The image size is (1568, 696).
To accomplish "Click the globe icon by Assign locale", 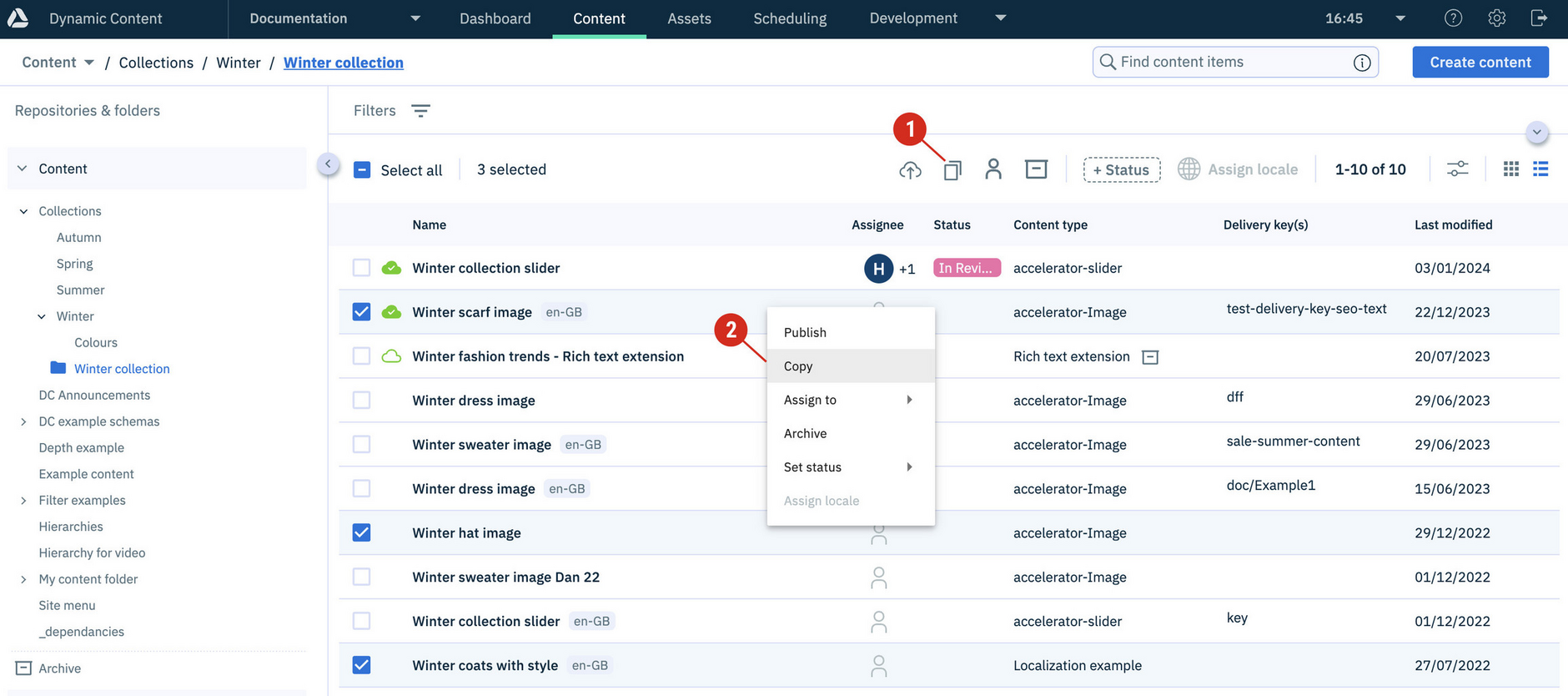I will tap(1189, 169).
